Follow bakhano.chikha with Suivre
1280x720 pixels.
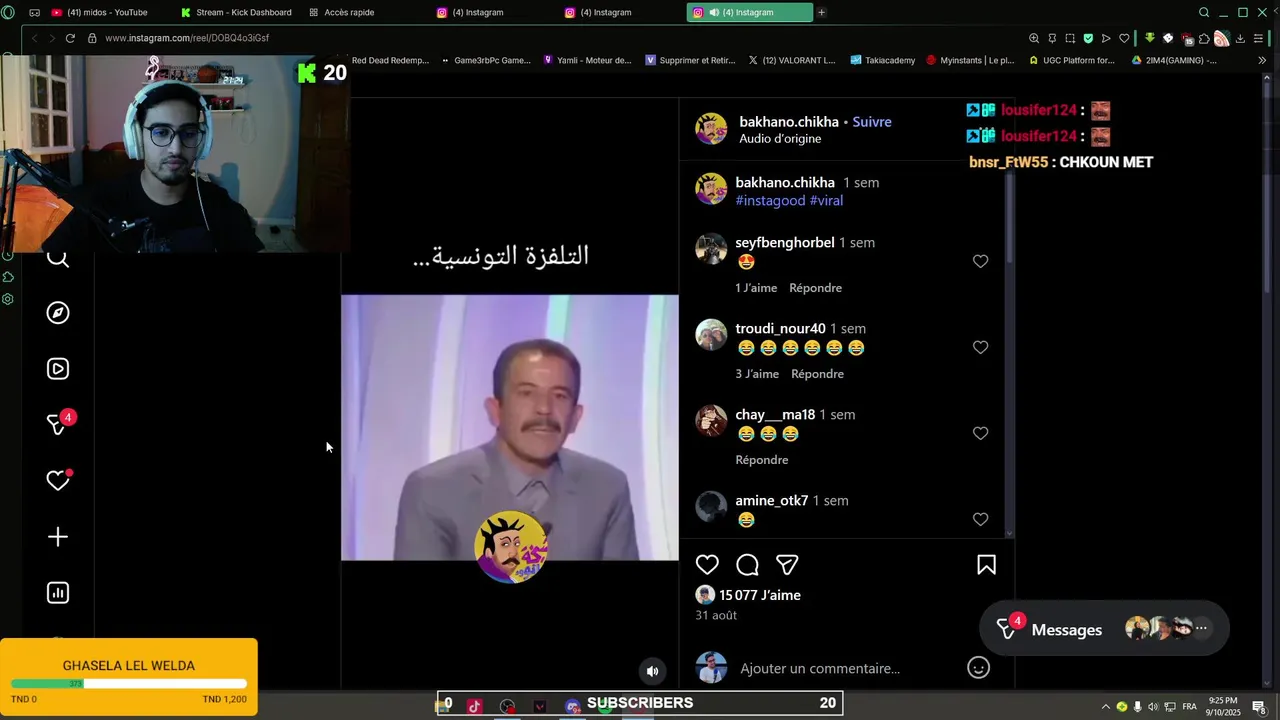872,122
